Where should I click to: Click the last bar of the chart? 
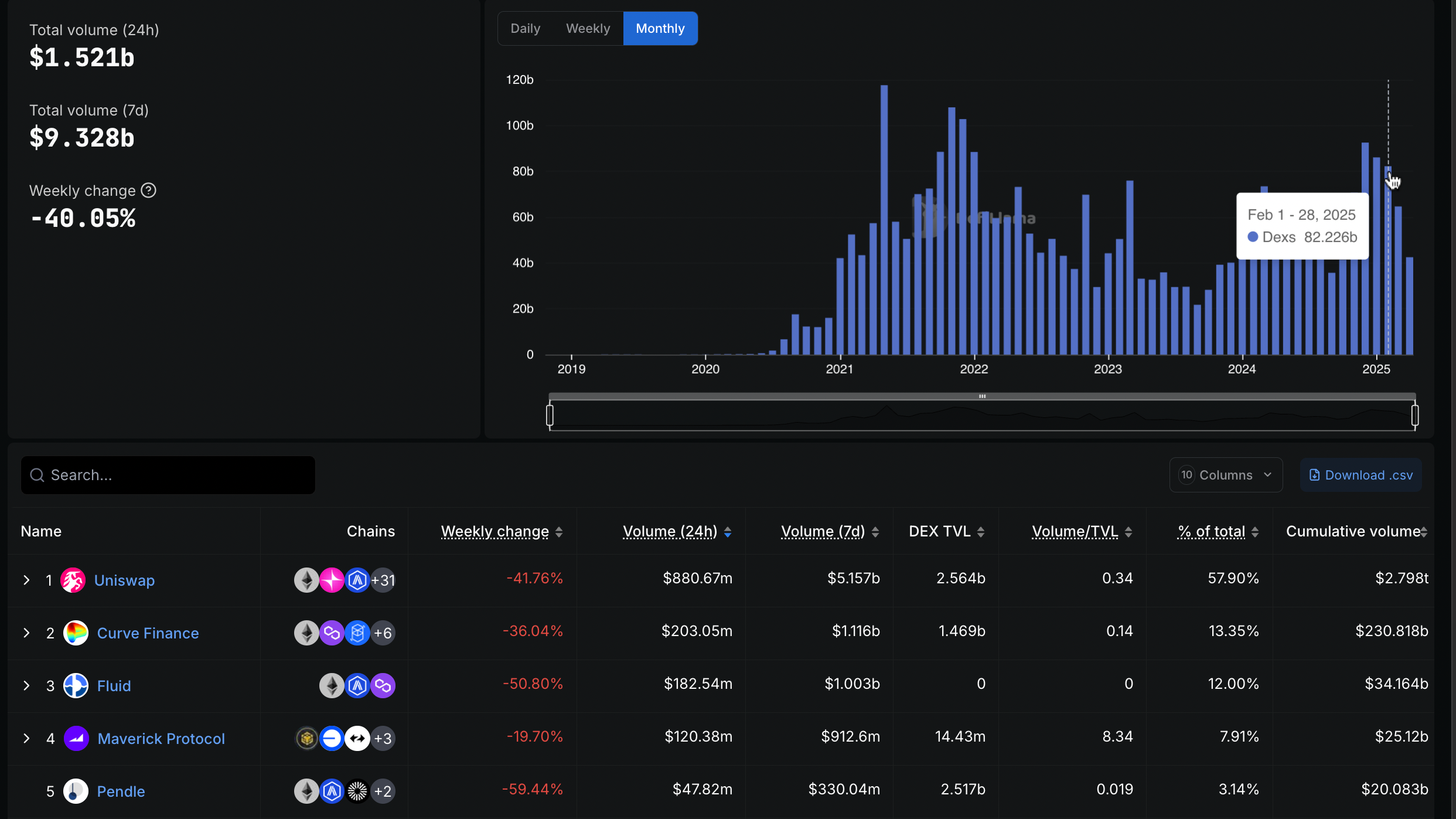pos(1410,306)
